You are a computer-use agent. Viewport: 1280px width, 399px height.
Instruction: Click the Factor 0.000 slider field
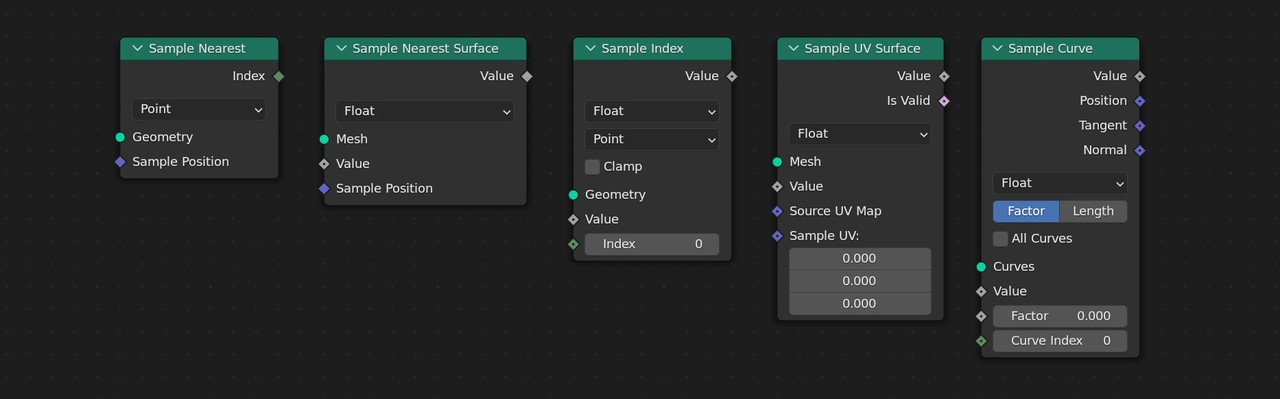point(1060,316)
